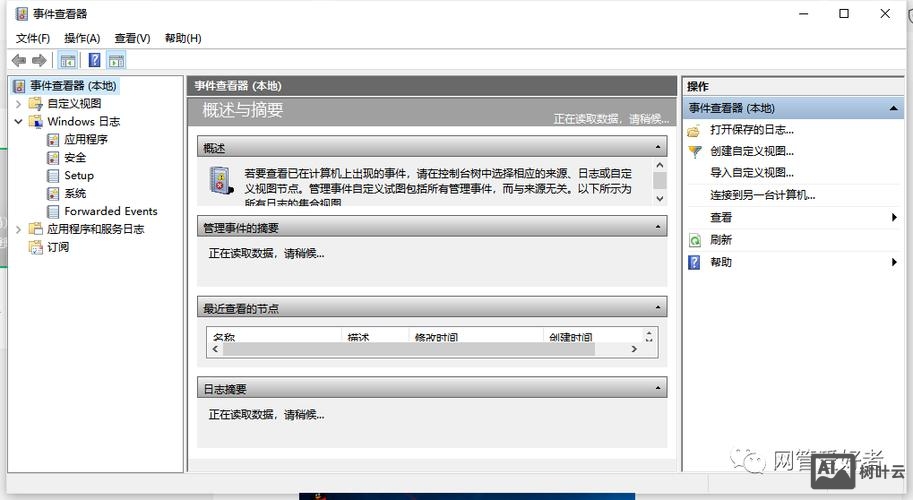Click the 系统 log icon
Viewport: 913px width, 500px height.
point(53,194)
